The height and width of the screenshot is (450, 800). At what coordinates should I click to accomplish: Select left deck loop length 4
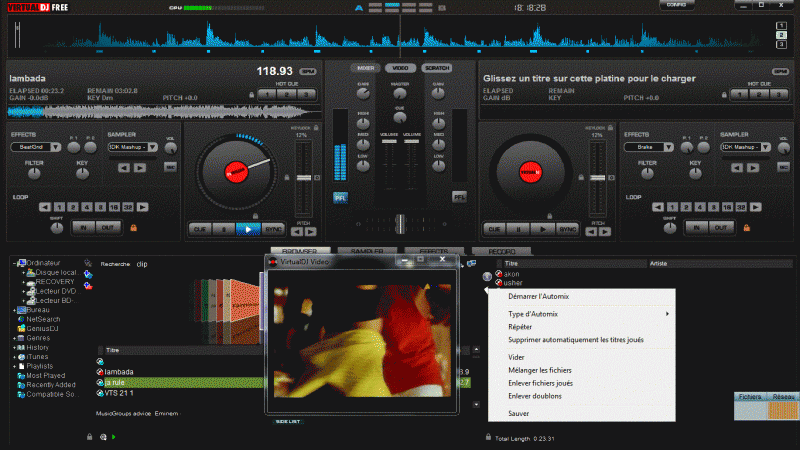(87, 207)
